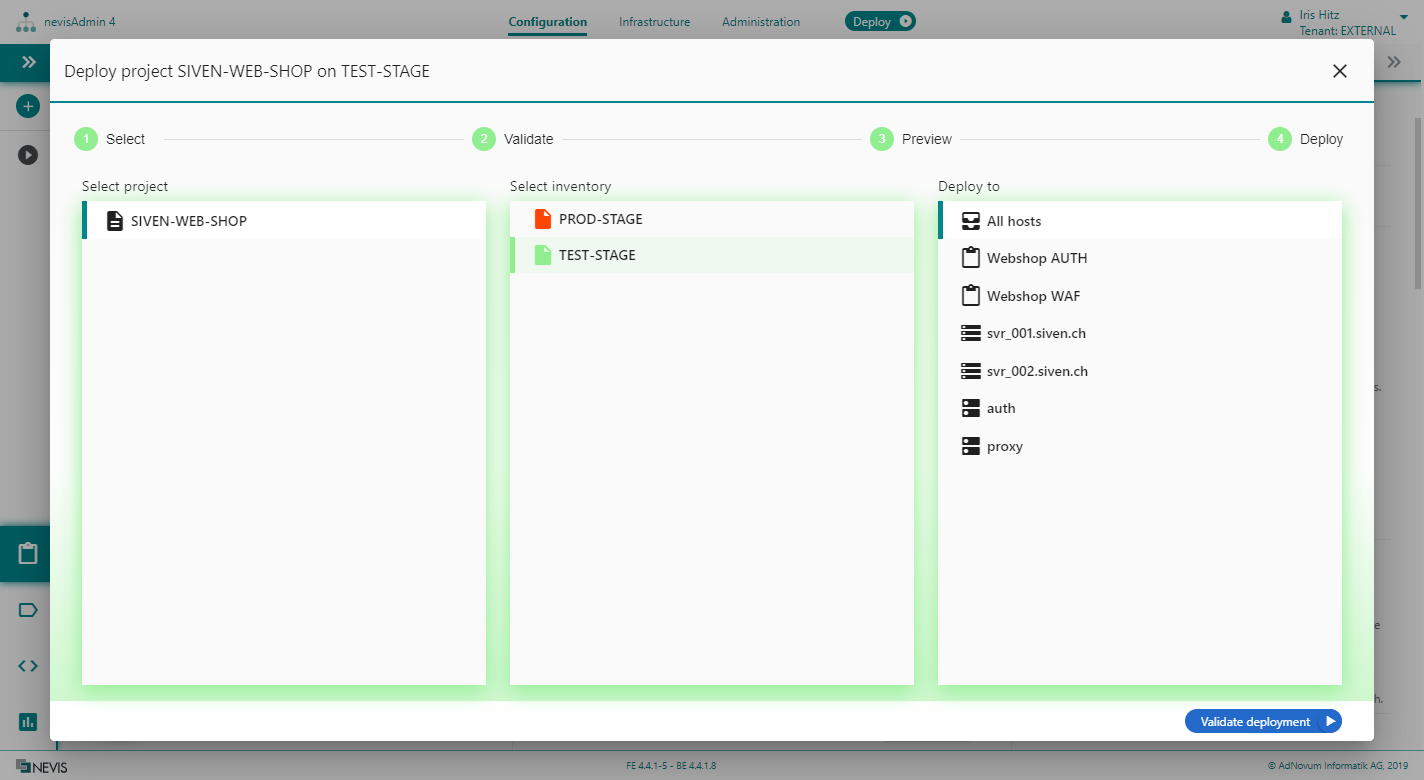This screenshot has height=780, width=1424.
Task: Click the Select inventory heading
Action: point(560,186)
